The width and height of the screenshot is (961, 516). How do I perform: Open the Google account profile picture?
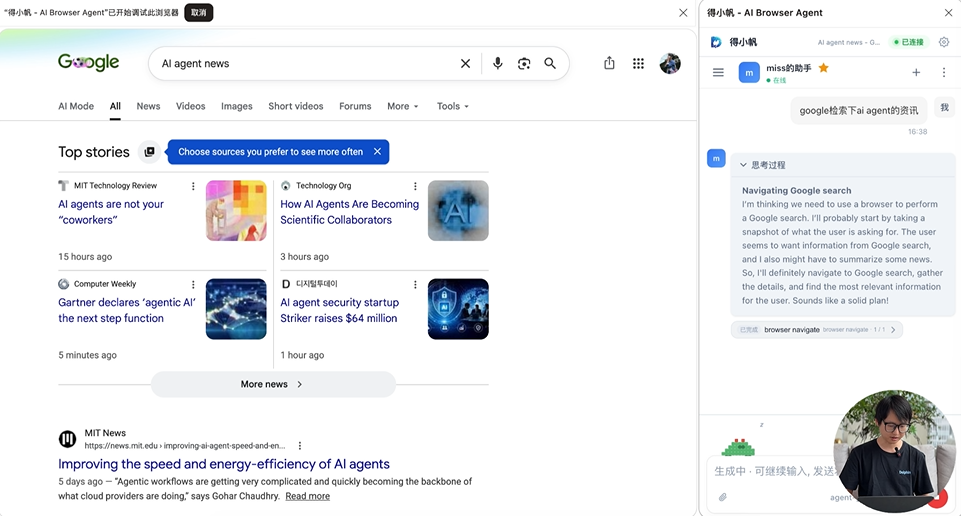[x=670, y=63]
